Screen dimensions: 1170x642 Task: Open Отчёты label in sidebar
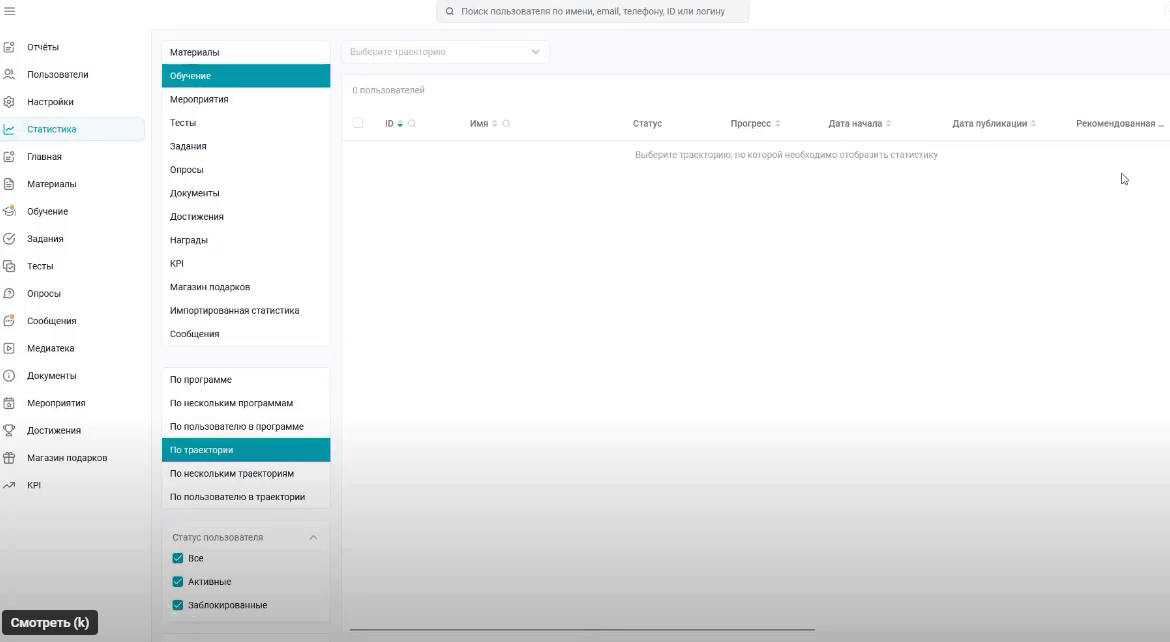(43, 47)
